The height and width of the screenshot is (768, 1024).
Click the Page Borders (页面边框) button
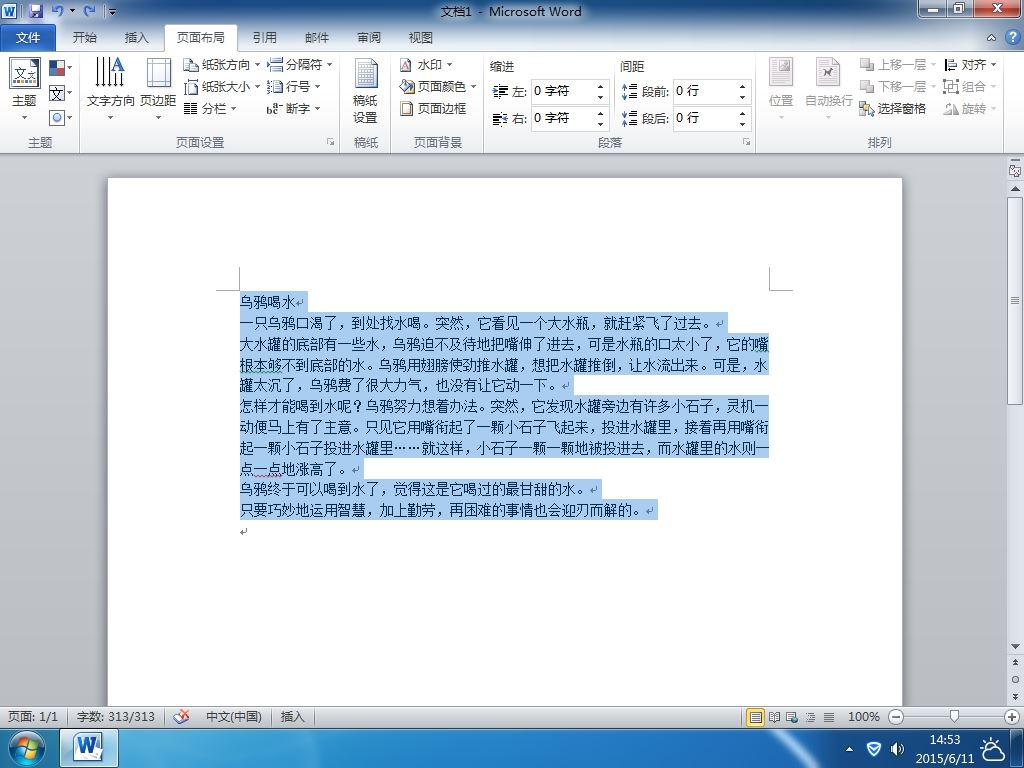click(x=434, y=108)
